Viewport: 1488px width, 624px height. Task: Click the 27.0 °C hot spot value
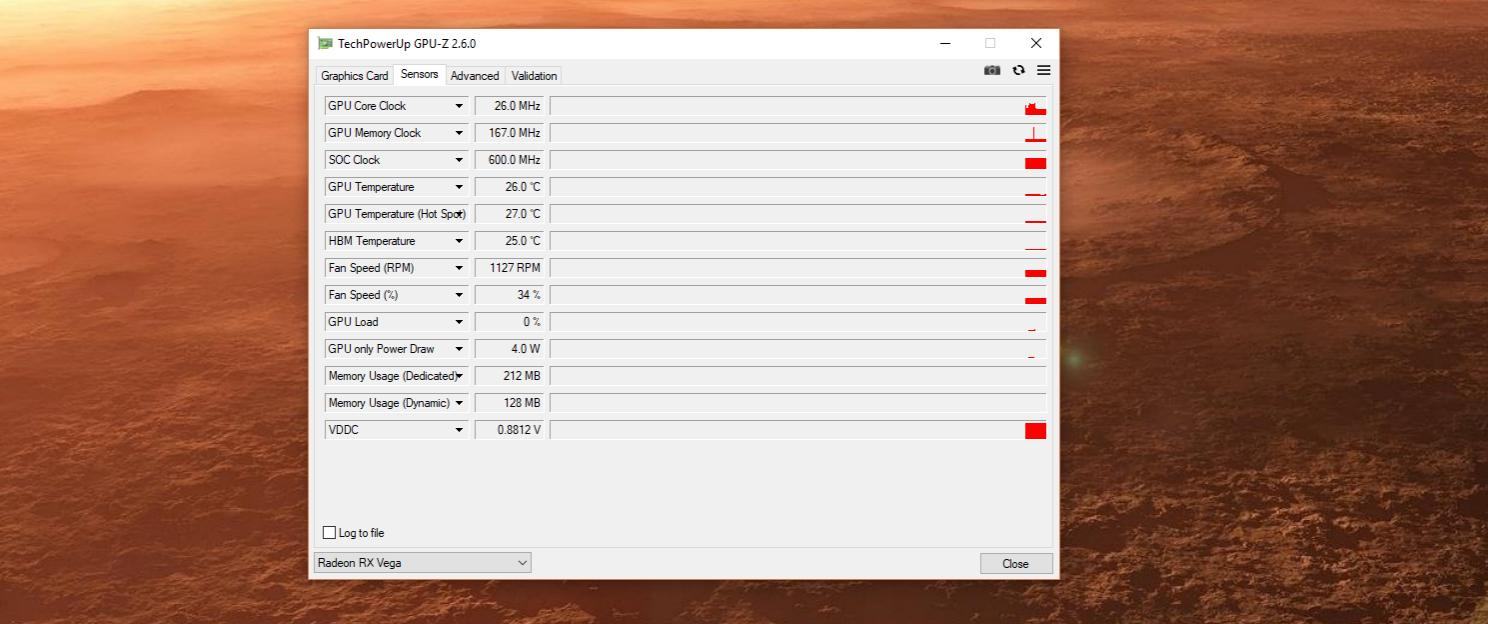pos(509,214)
